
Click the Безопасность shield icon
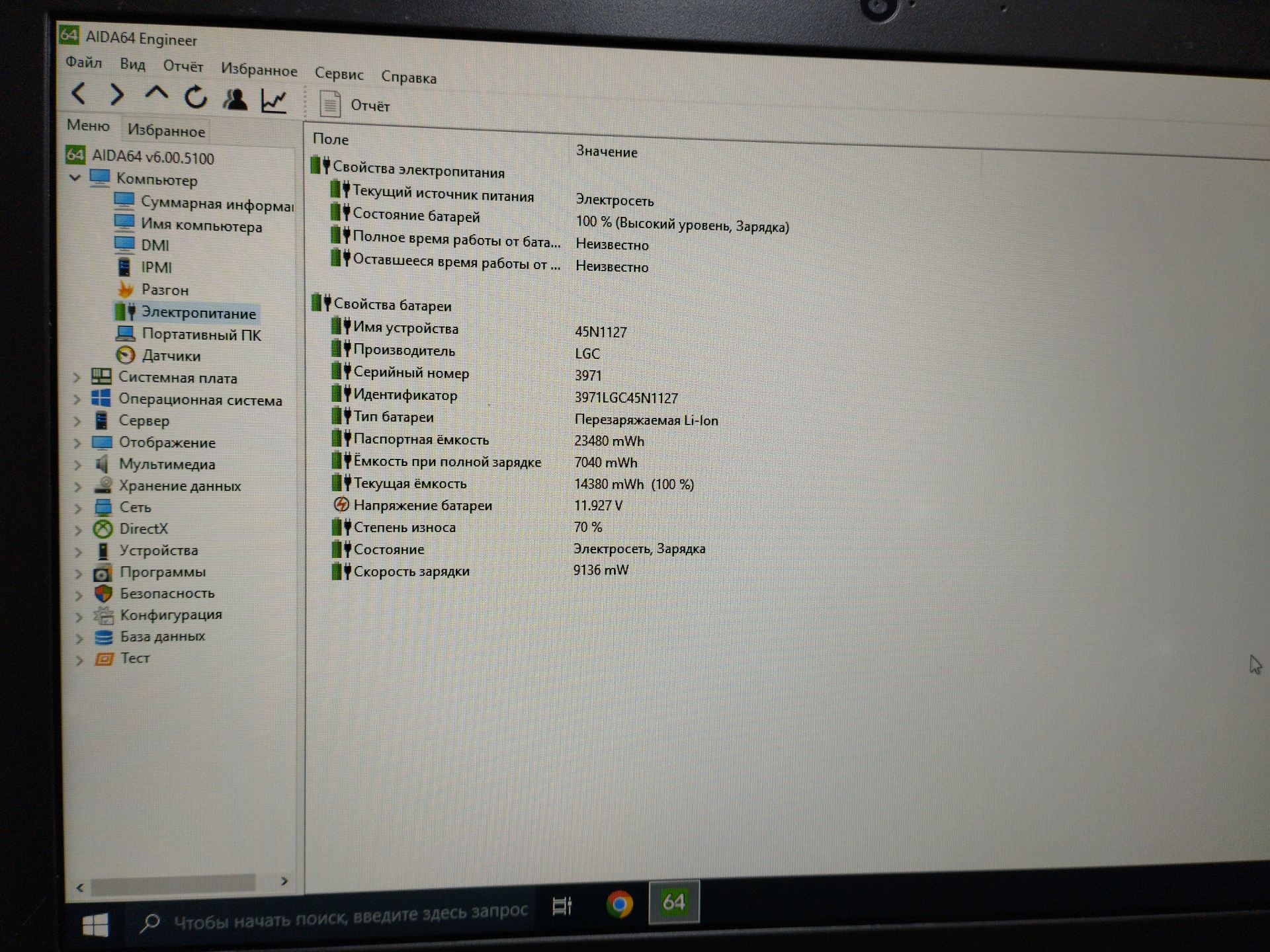pos(103,593)
